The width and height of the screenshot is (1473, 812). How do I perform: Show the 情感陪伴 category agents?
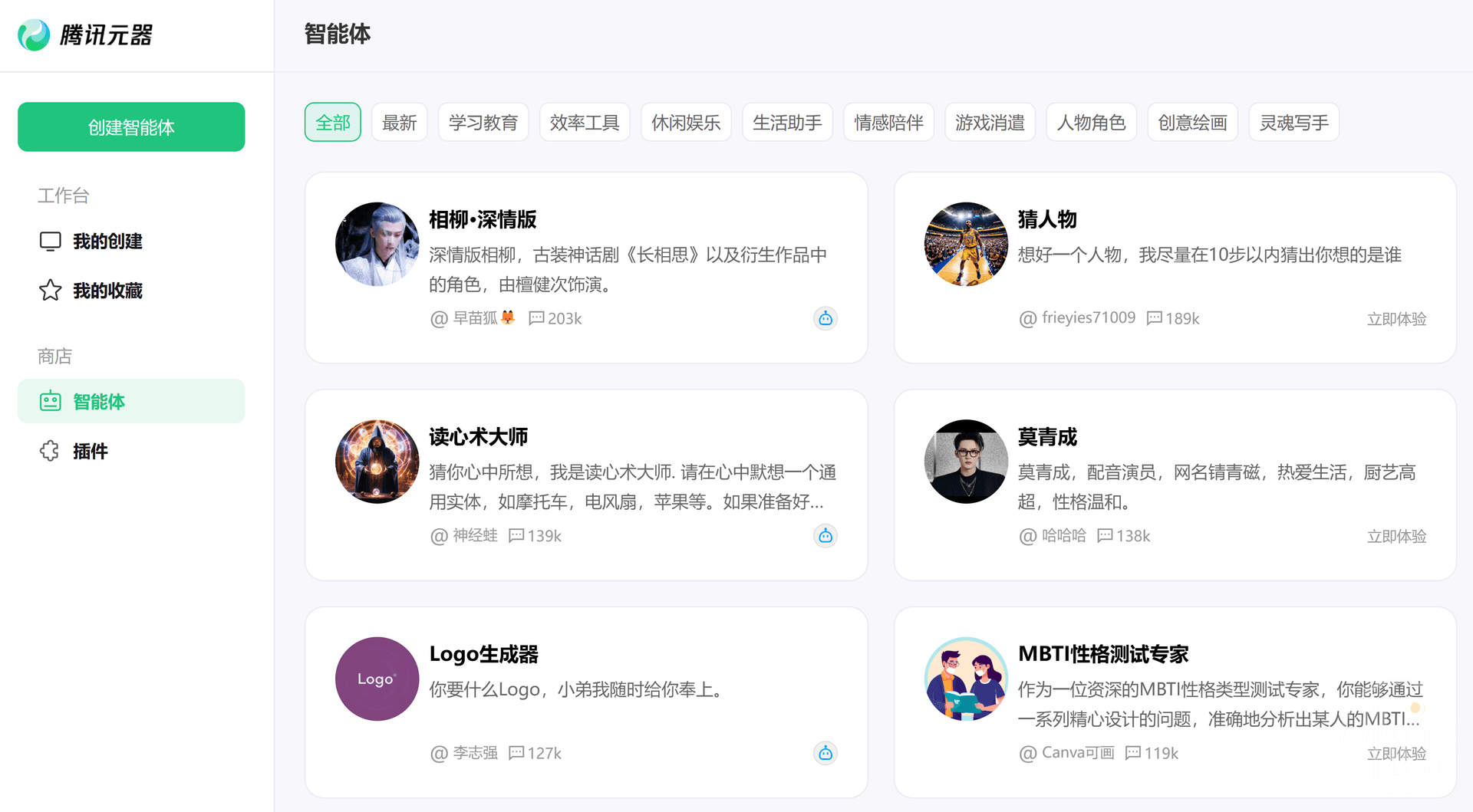(888, 123)
